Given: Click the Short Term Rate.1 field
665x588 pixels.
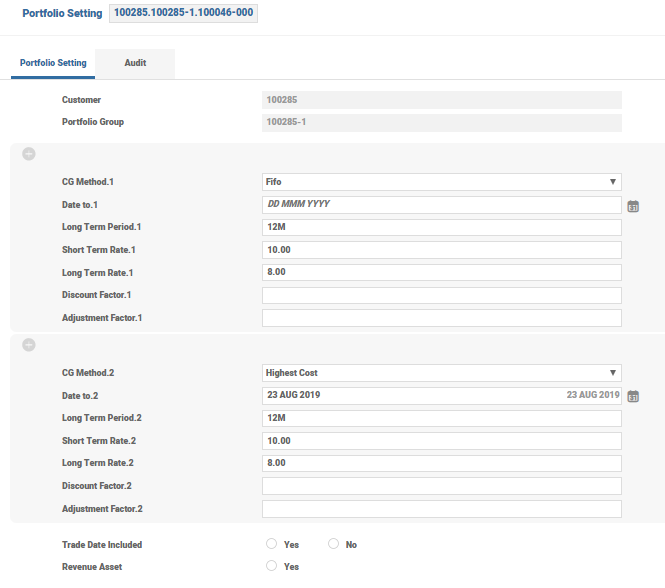Looking at the screenshot, I should [441, 250].
